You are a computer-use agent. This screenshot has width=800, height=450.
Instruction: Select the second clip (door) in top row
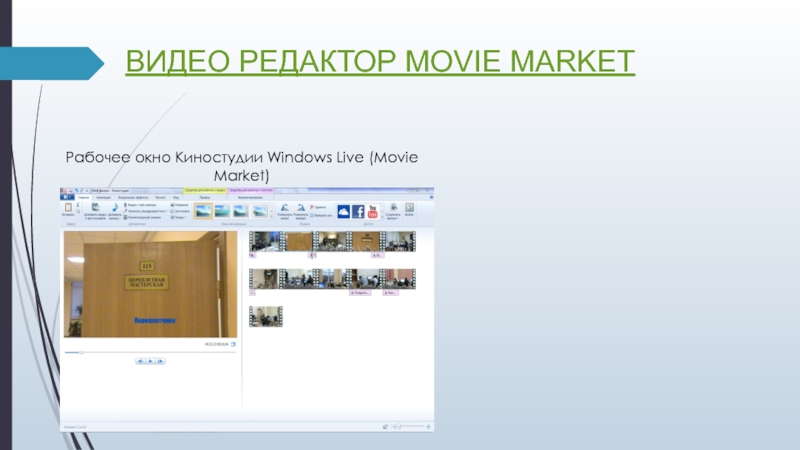click(298, 241)
